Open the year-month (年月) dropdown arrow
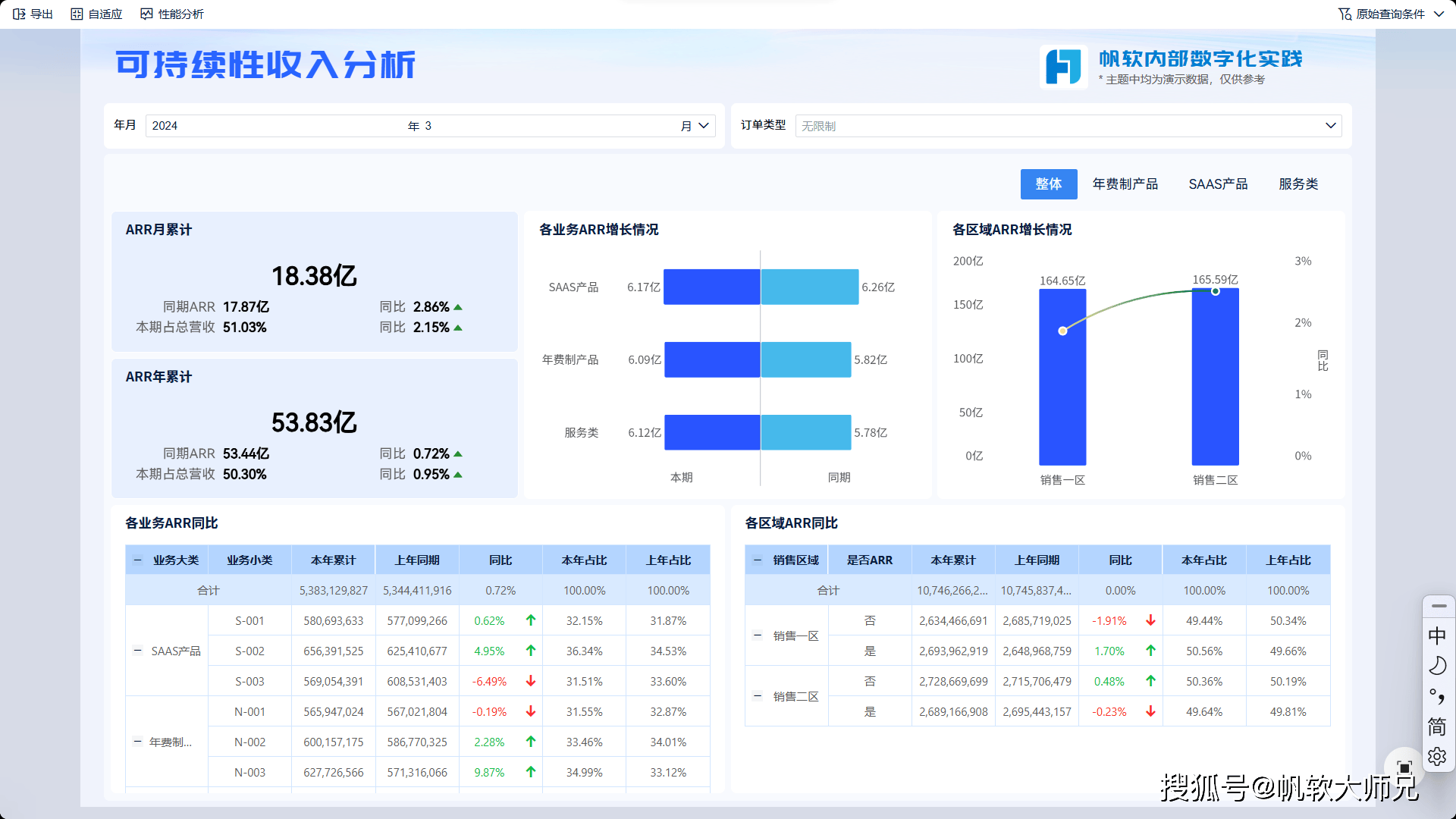The width and height of the screenshot is (1456, 819). pos(704,126)
